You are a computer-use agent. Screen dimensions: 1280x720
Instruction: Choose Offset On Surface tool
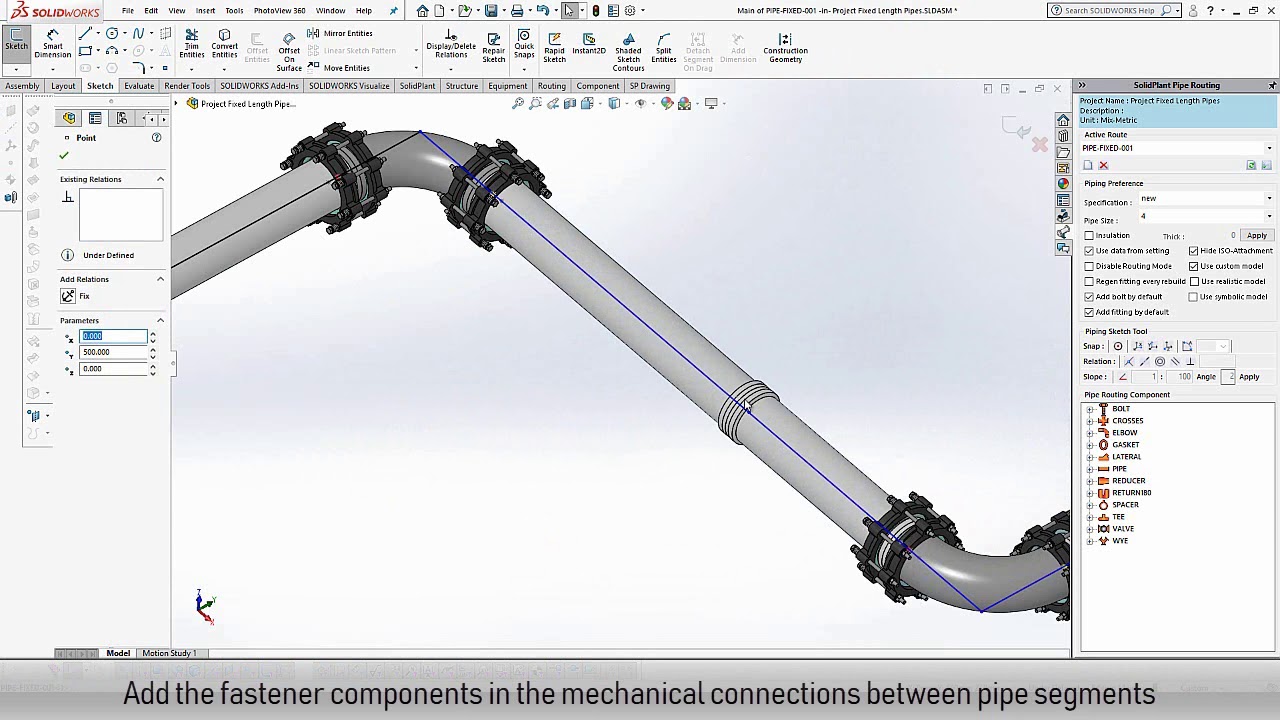[x=289, y=51]
